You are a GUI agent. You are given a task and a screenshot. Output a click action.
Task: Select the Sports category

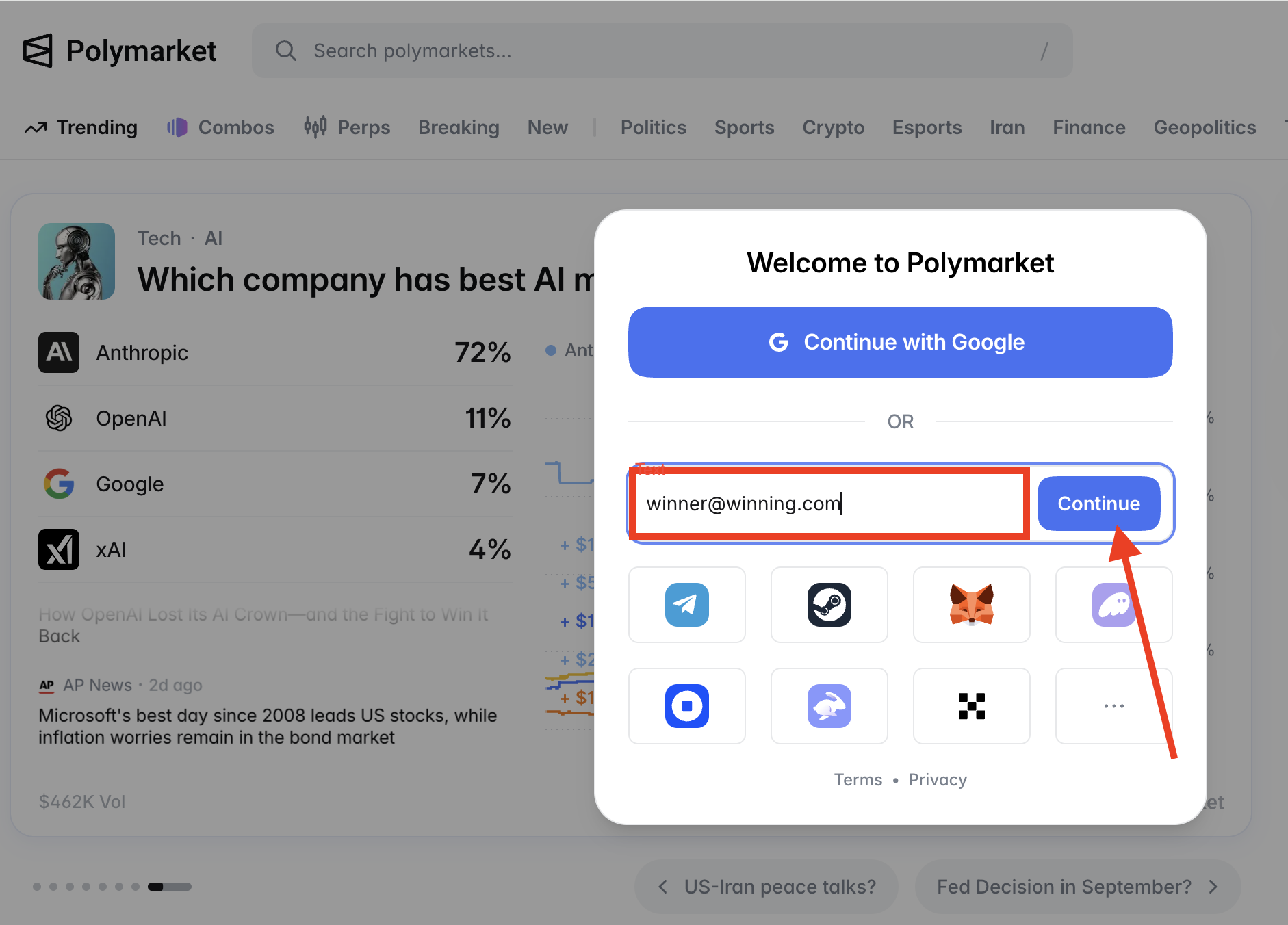[745, 127]
